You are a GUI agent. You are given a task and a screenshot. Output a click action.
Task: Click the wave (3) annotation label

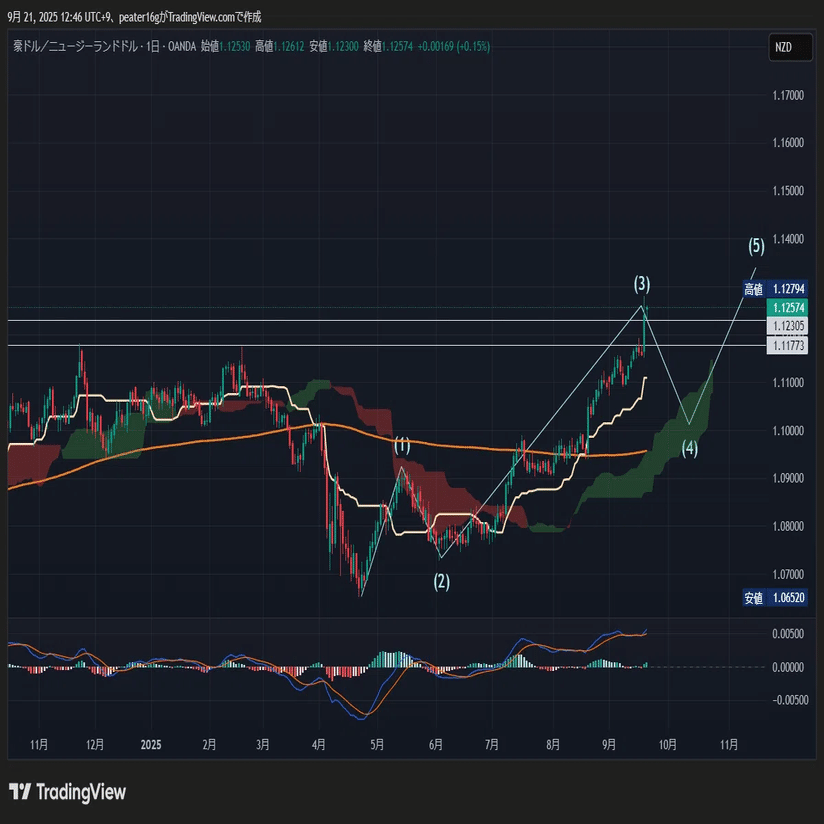click(644, 284)
